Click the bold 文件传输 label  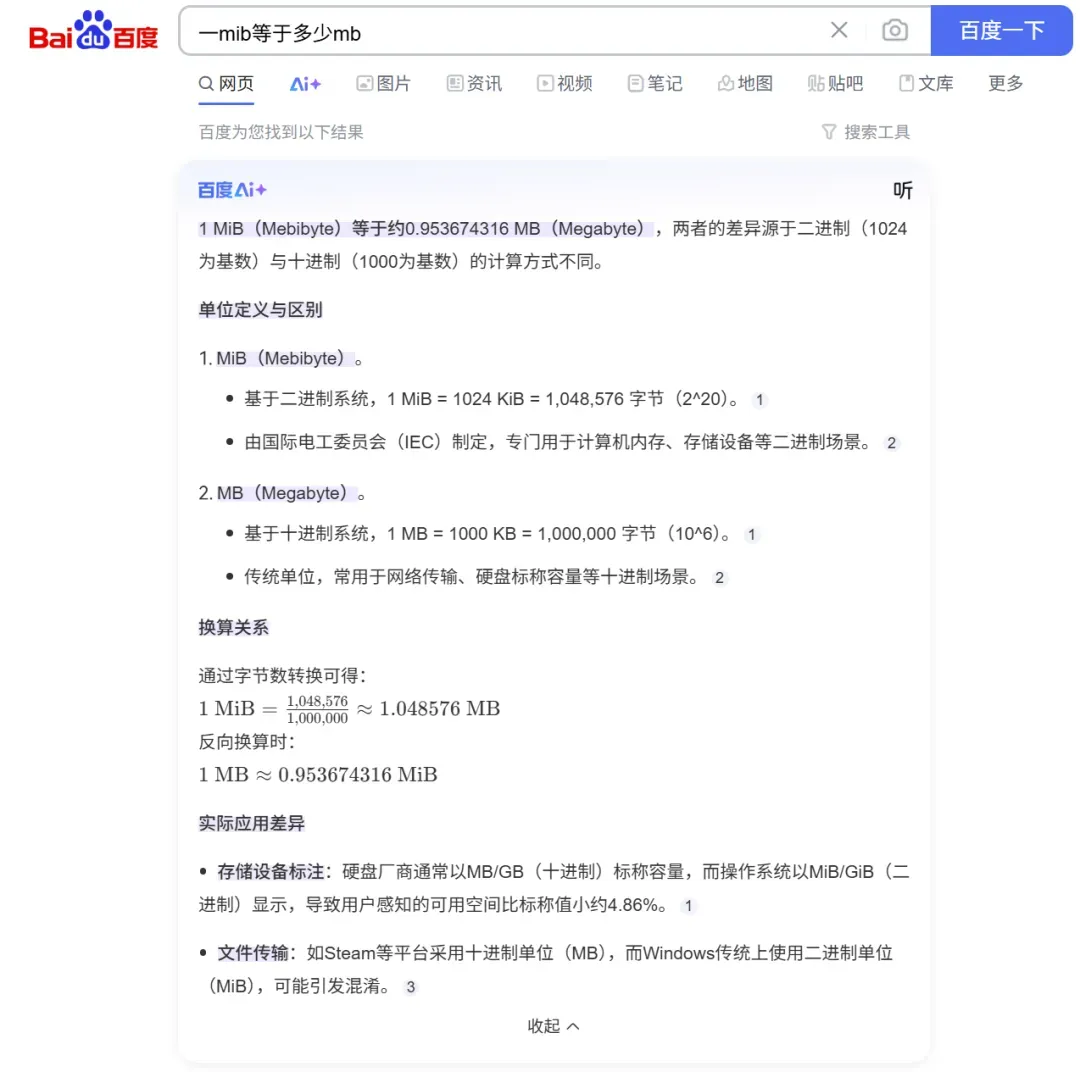[253, 954]
